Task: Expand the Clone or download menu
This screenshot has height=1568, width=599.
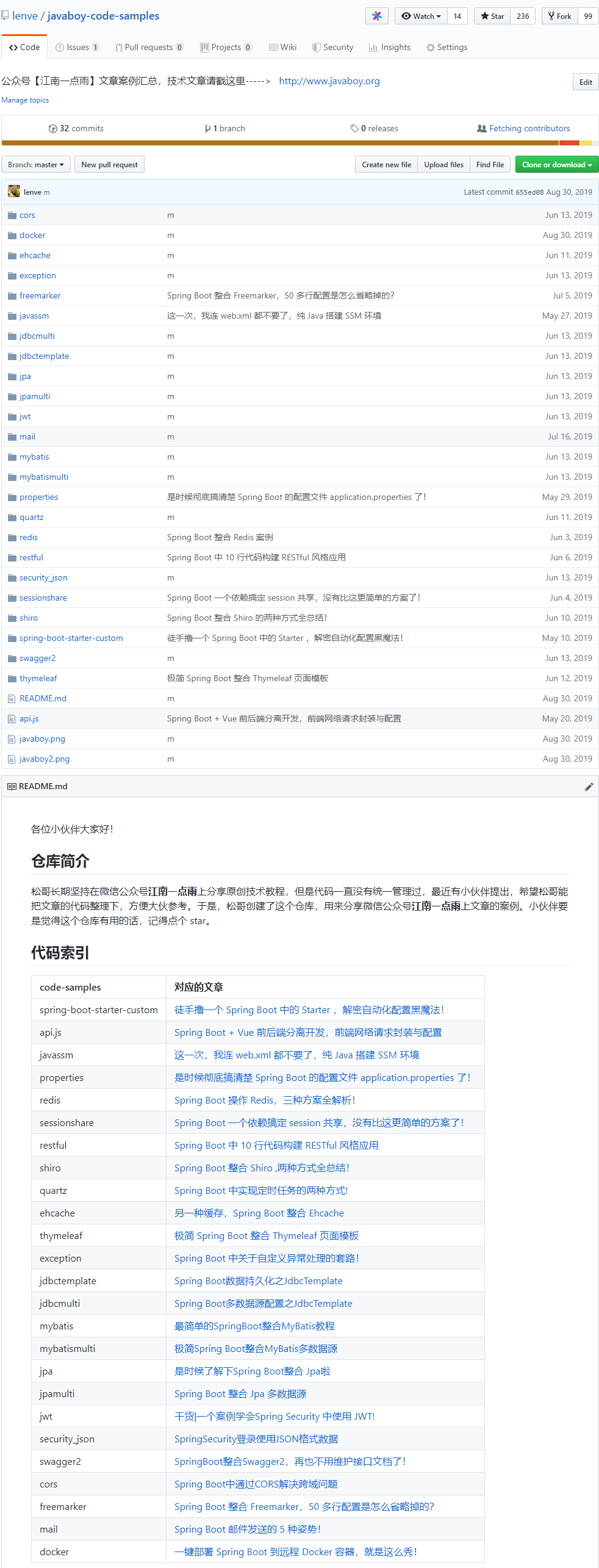Action: tap(557, 165)
